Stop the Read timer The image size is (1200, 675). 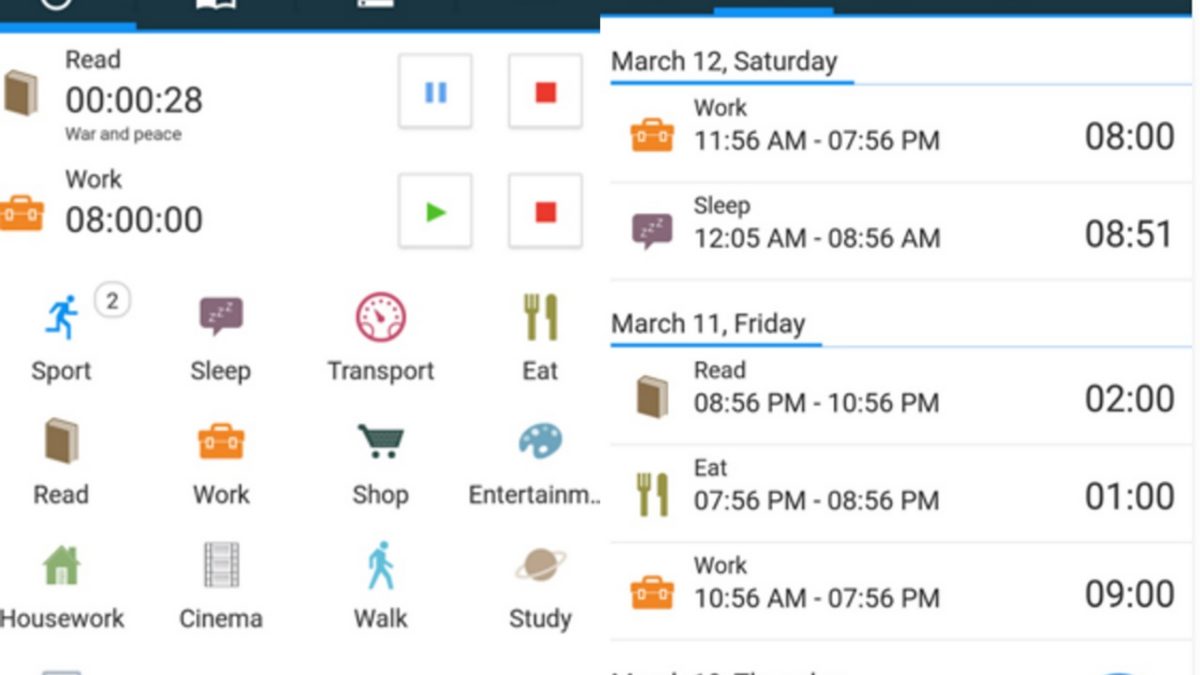(x=545, y=92)
